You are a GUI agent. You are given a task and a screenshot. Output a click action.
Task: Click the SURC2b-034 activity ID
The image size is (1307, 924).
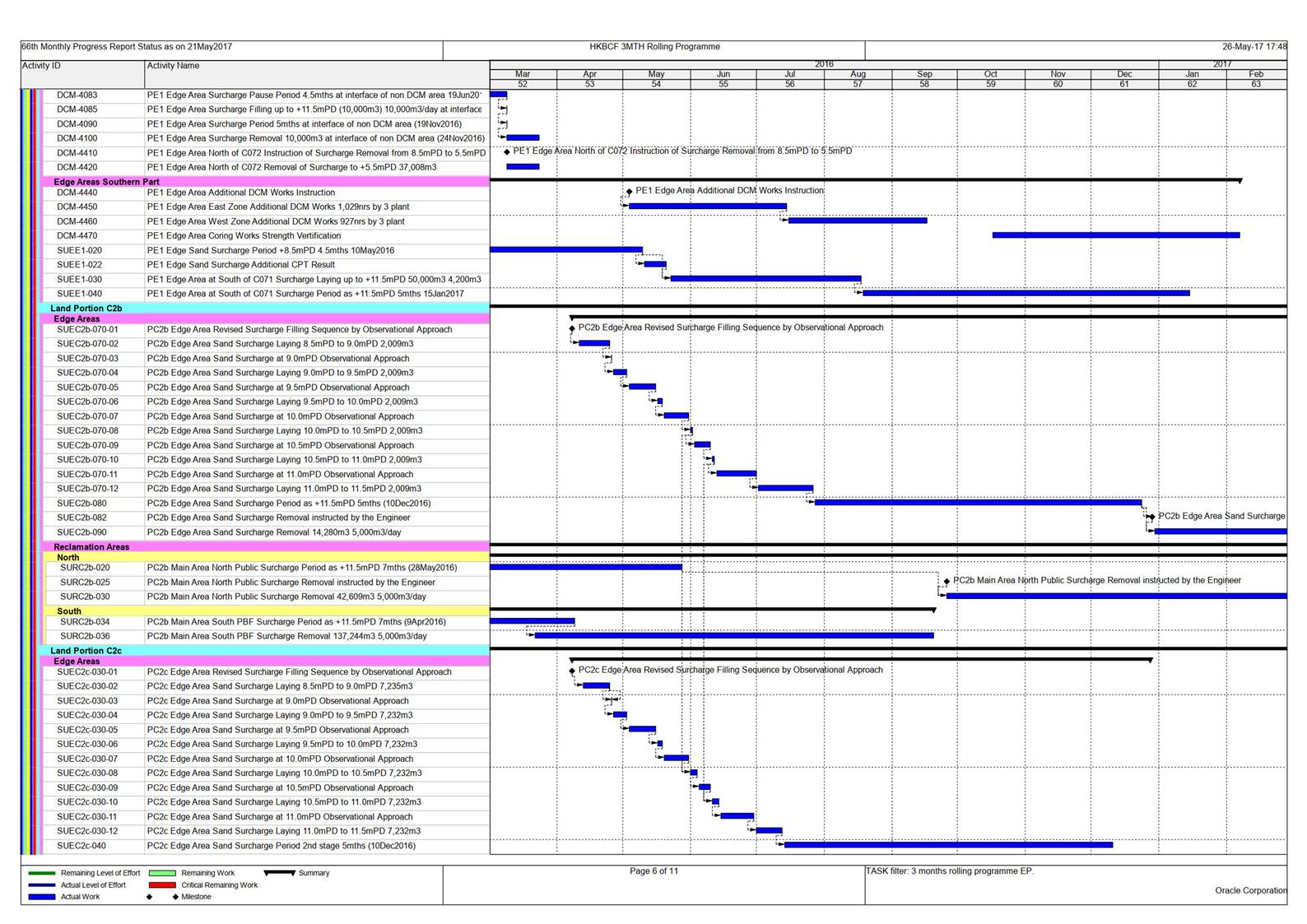[85, 622]
